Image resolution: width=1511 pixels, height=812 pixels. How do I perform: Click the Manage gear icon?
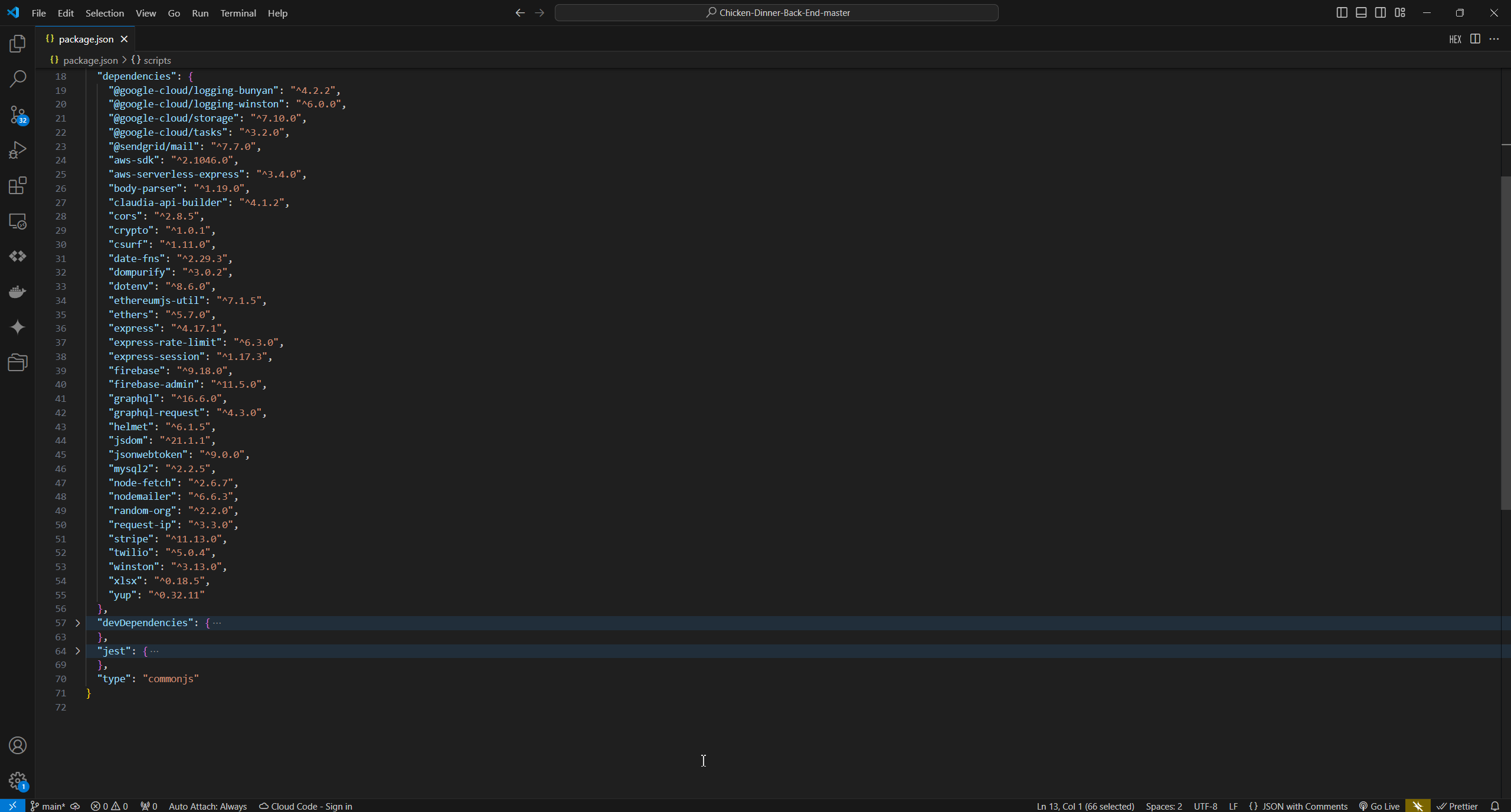point(18,781)
